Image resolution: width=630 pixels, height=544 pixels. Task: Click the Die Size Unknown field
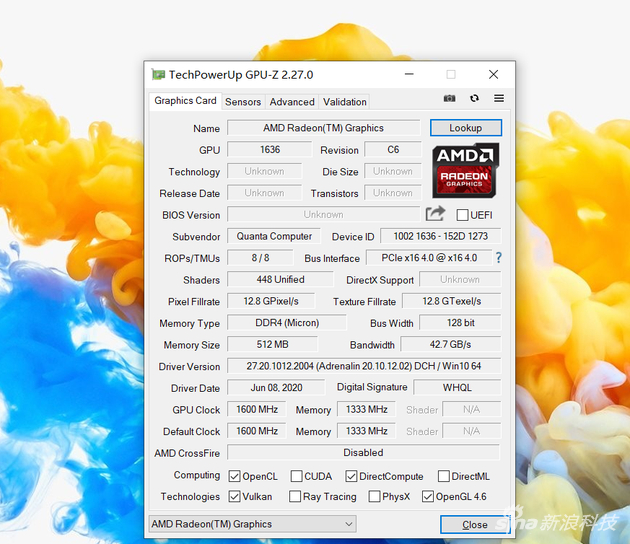tap(393, 171)
